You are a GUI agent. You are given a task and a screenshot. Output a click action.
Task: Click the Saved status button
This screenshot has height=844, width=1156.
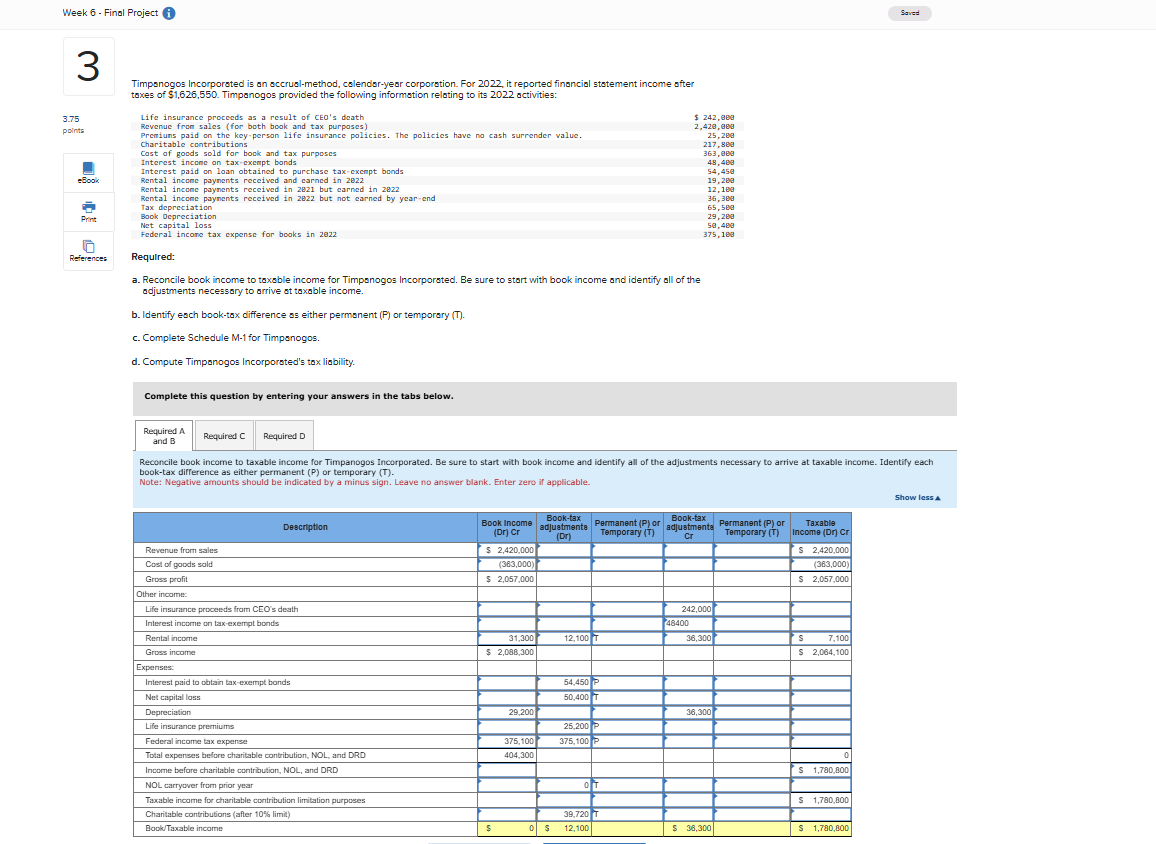click(910, 13)
